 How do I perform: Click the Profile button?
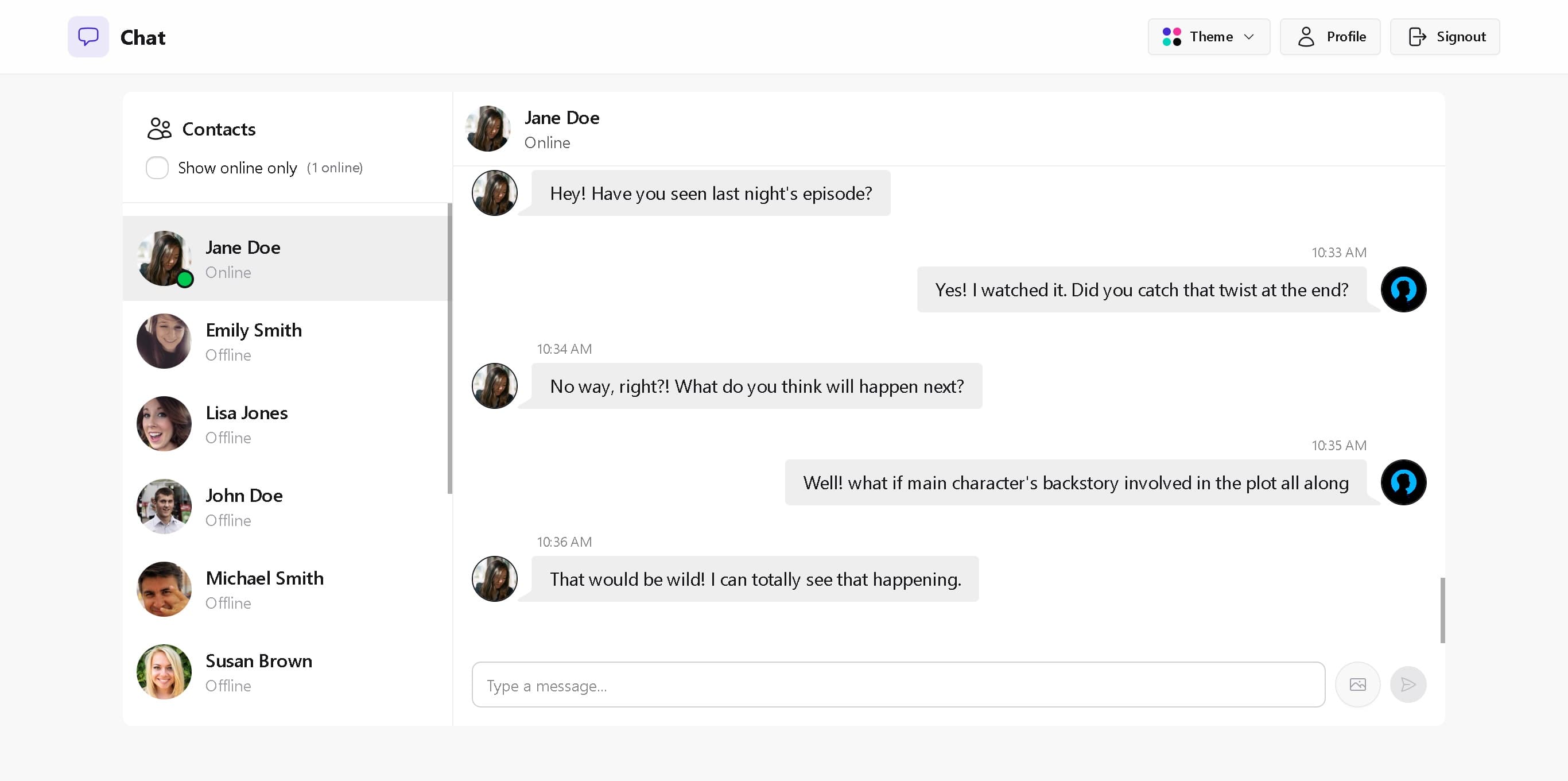1330,37
